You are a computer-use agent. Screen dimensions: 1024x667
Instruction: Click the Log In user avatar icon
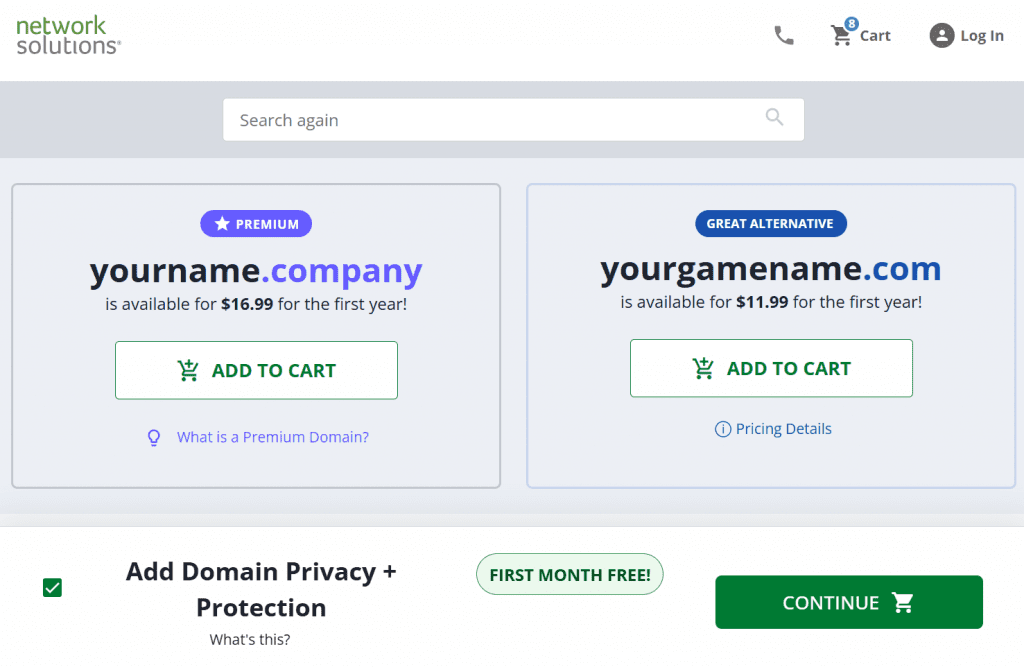tap(942, 35)
